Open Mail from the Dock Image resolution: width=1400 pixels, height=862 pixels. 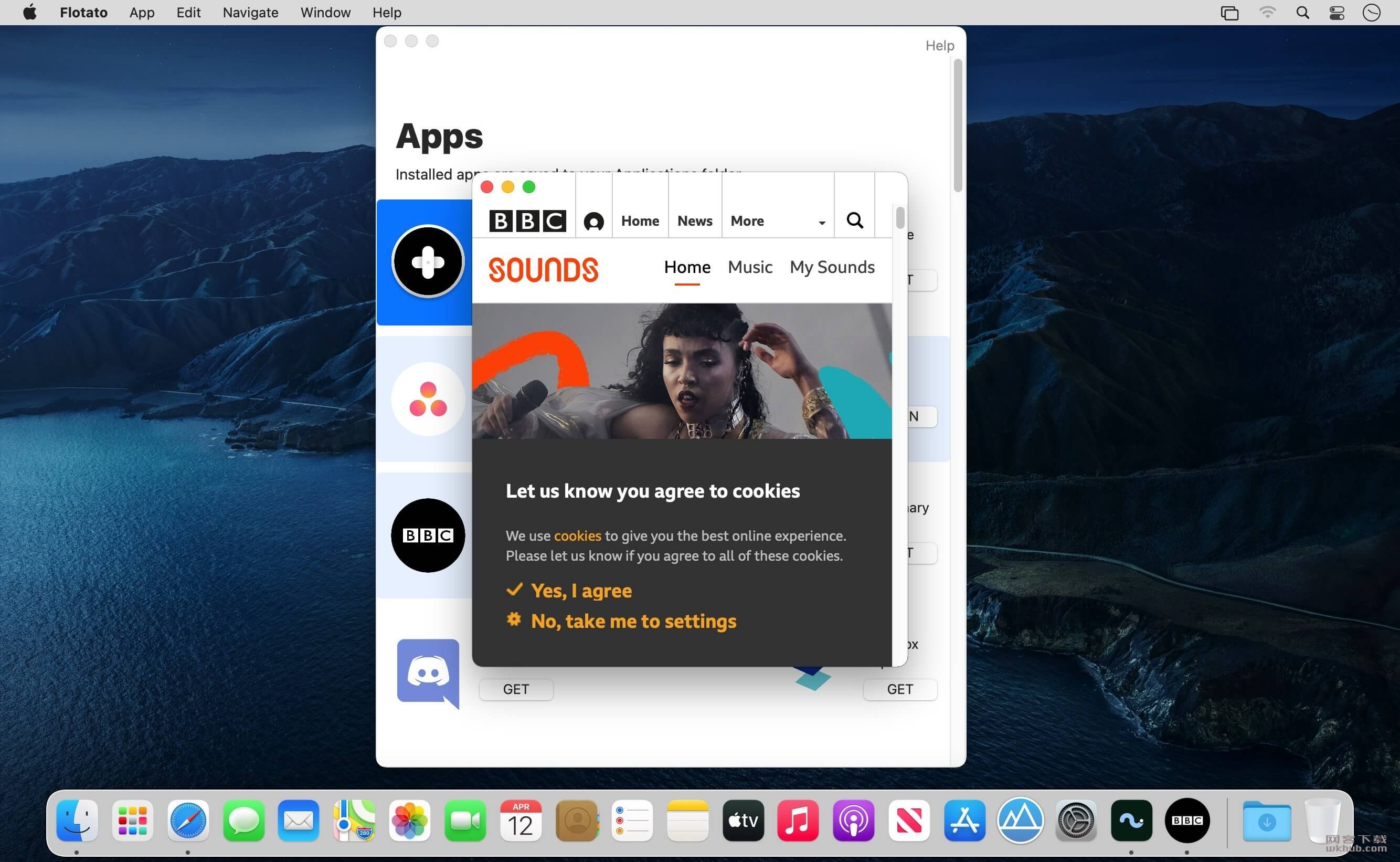tap(299, 821)
